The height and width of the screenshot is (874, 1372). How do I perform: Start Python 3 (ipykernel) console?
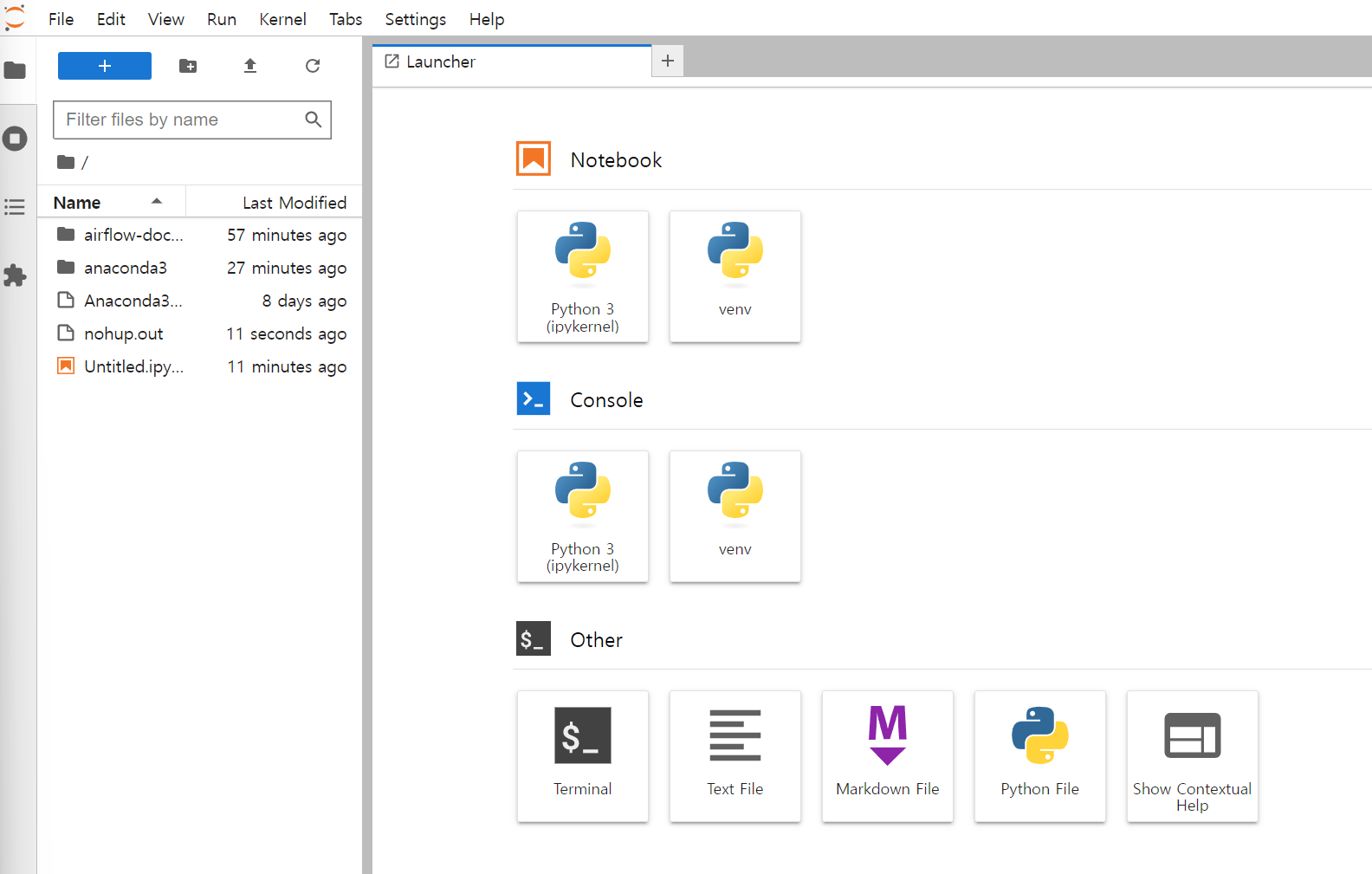[583, 516]
